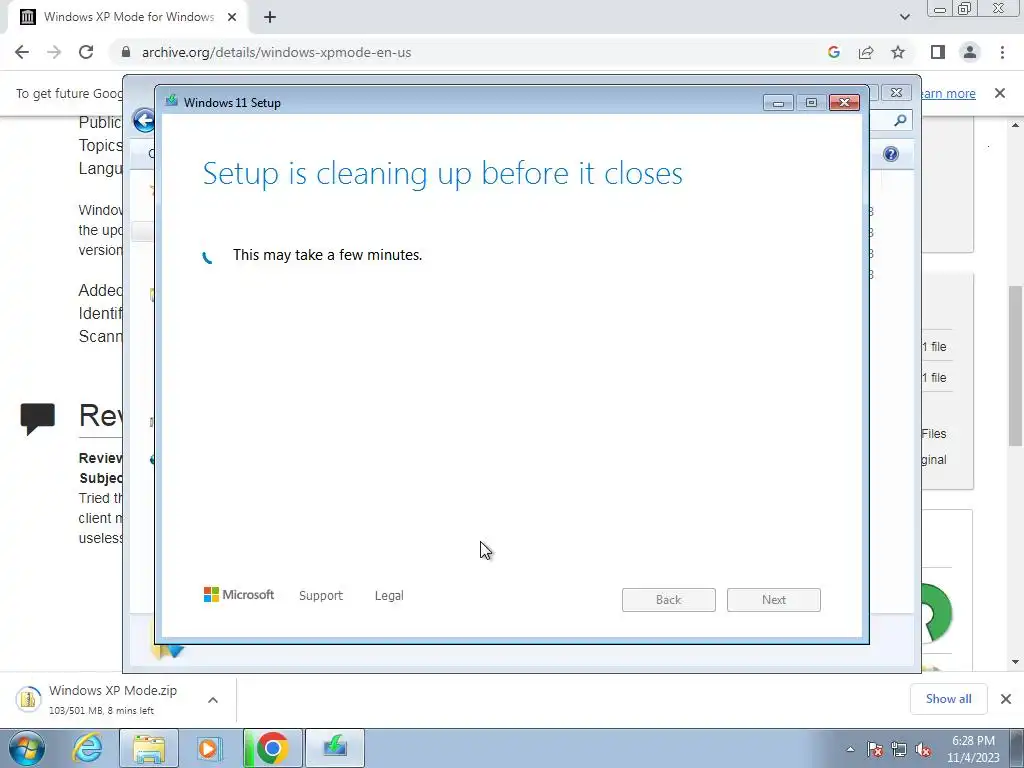Close the Windows XP Mode tab
This screenshot has height=768, width=1024.
coord(232,17)
